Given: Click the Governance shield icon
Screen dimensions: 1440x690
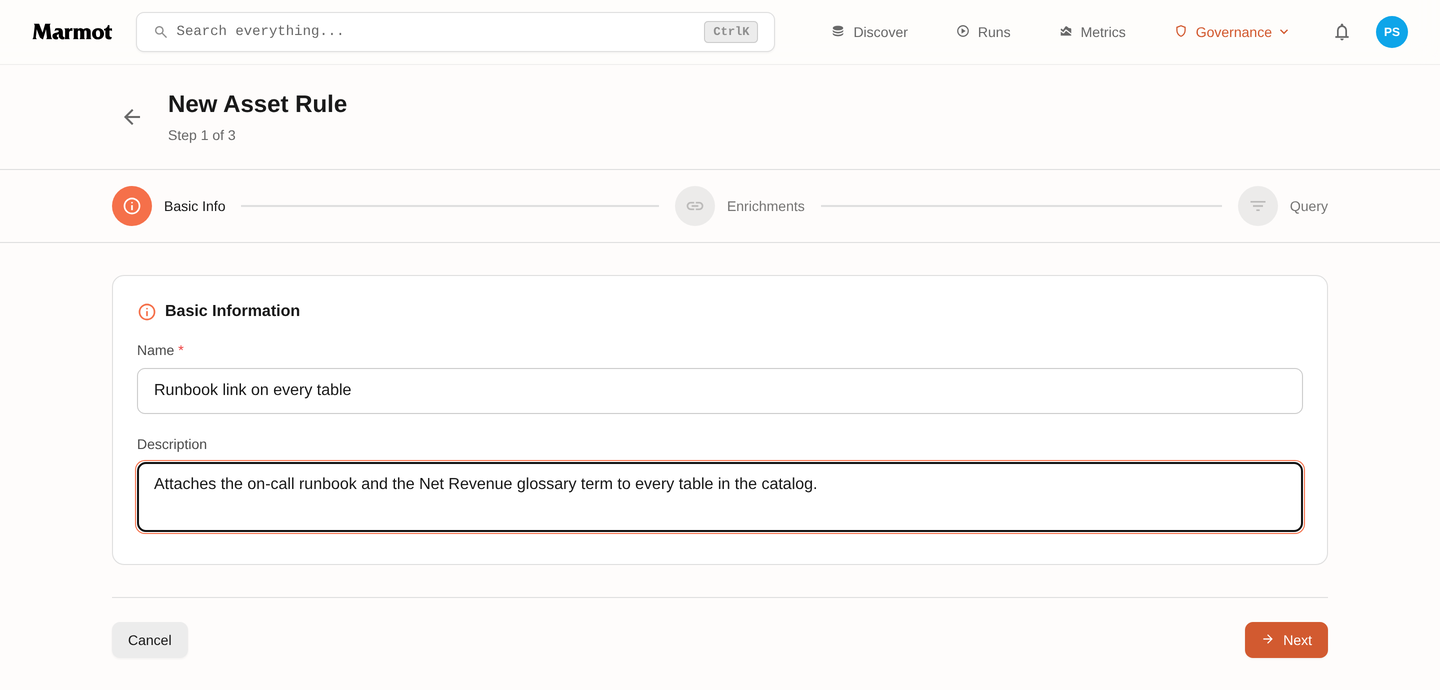Looking at the screenshot, I should click(x=1181, y=32).
